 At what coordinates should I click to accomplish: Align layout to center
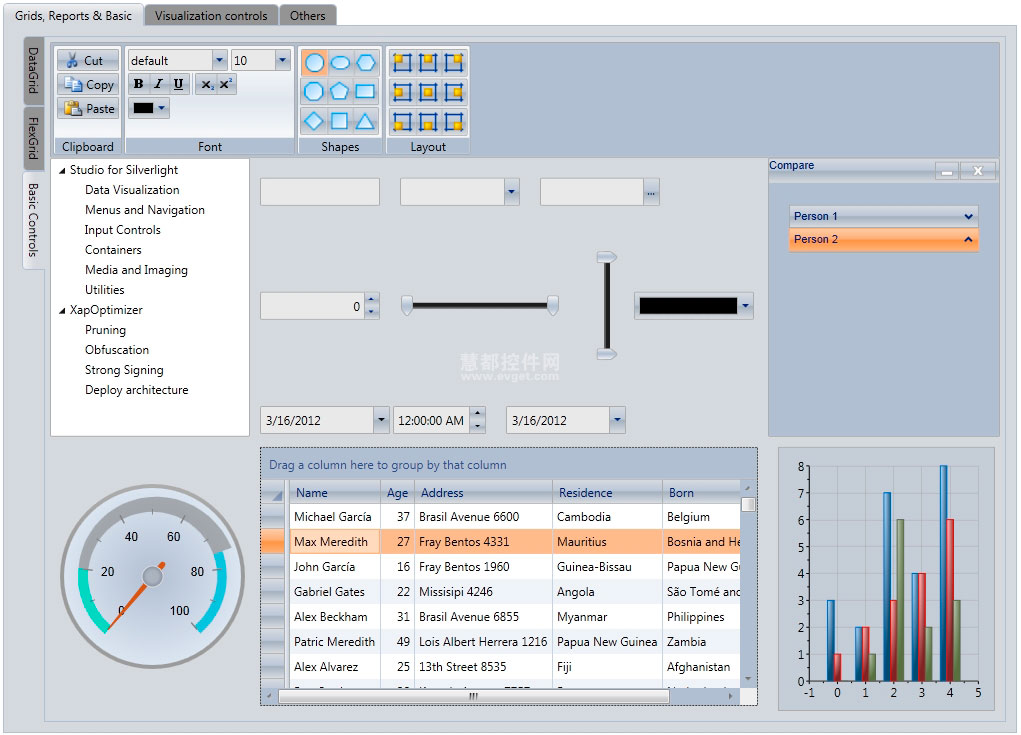(428, 92)
